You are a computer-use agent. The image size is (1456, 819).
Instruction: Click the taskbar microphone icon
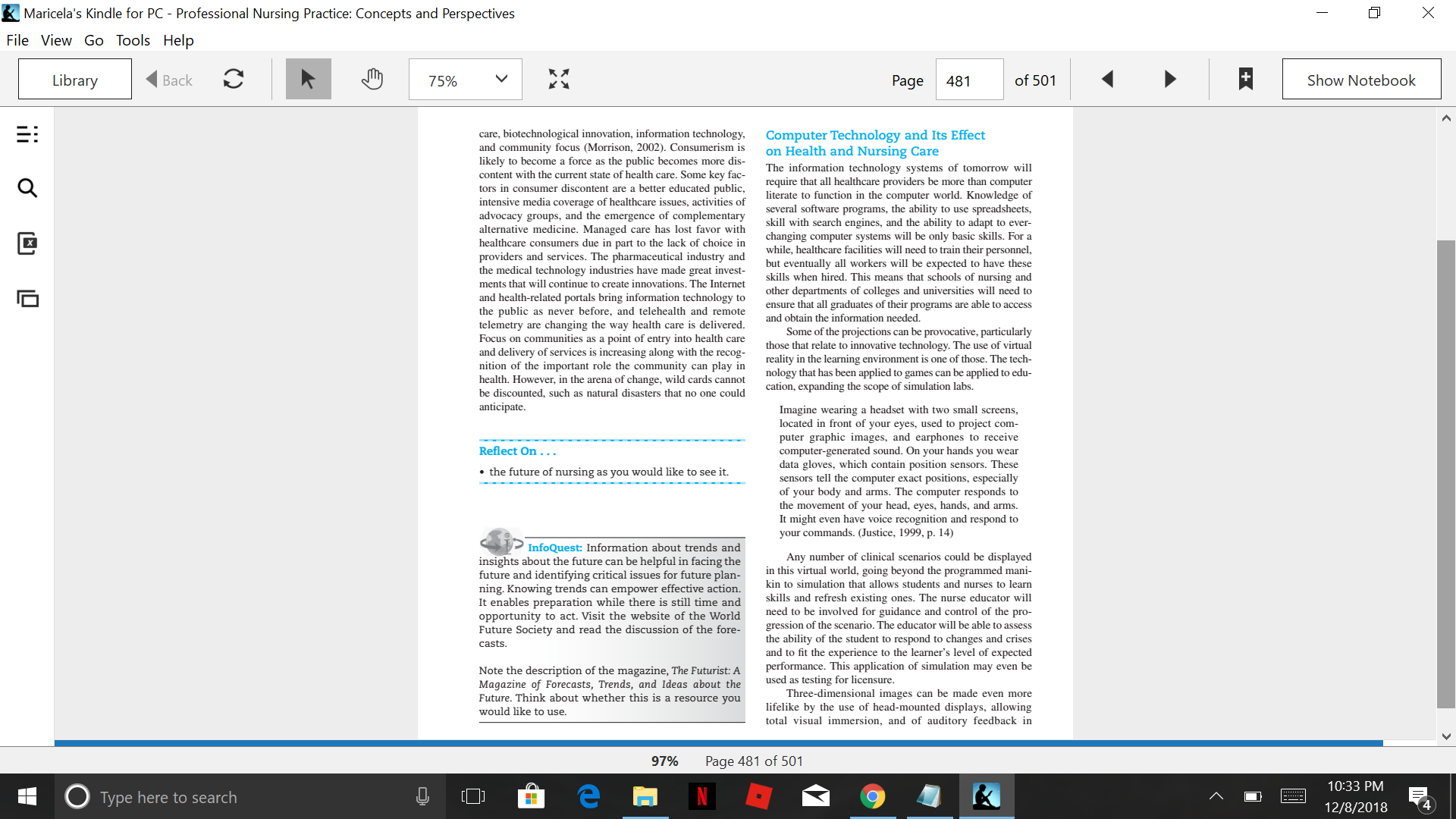tap(422, 796)
